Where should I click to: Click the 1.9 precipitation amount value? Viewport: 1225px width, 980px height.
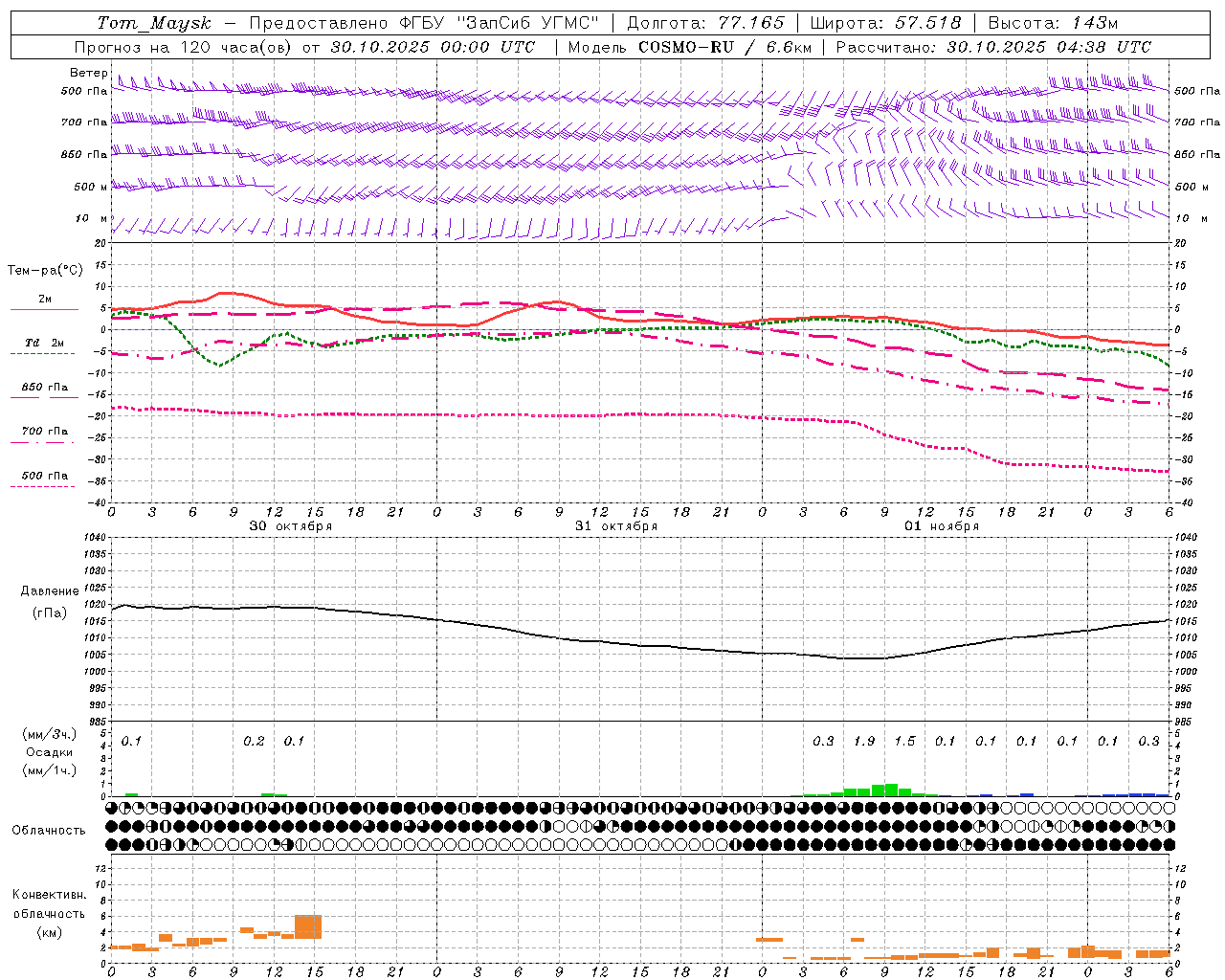point(864,741)
